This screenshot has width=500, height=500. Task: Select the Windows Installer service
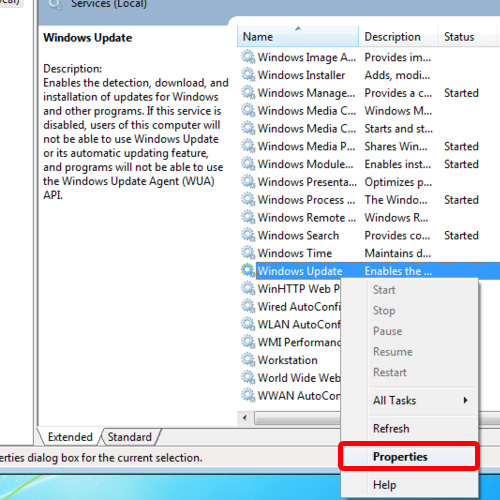(301, 75)
